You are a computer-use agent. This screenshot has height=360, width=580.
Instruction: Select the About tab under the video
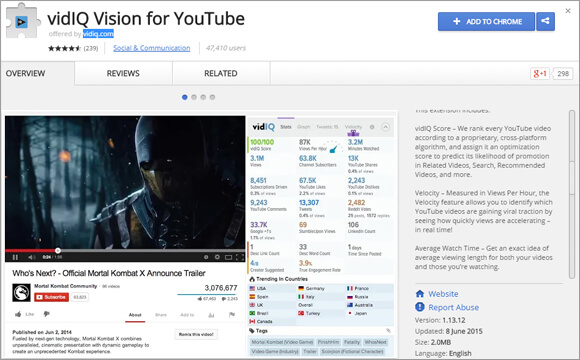click(x=135, y=315)
